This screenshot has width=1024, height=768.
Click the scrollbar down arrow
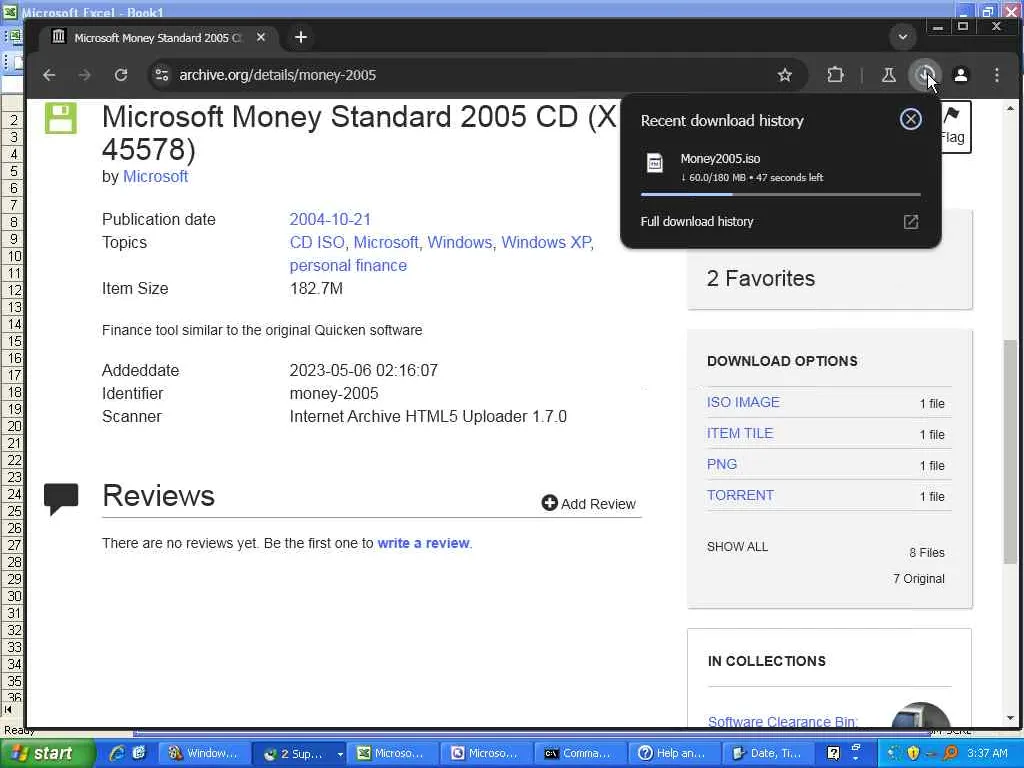click(x=1010, y=718)
